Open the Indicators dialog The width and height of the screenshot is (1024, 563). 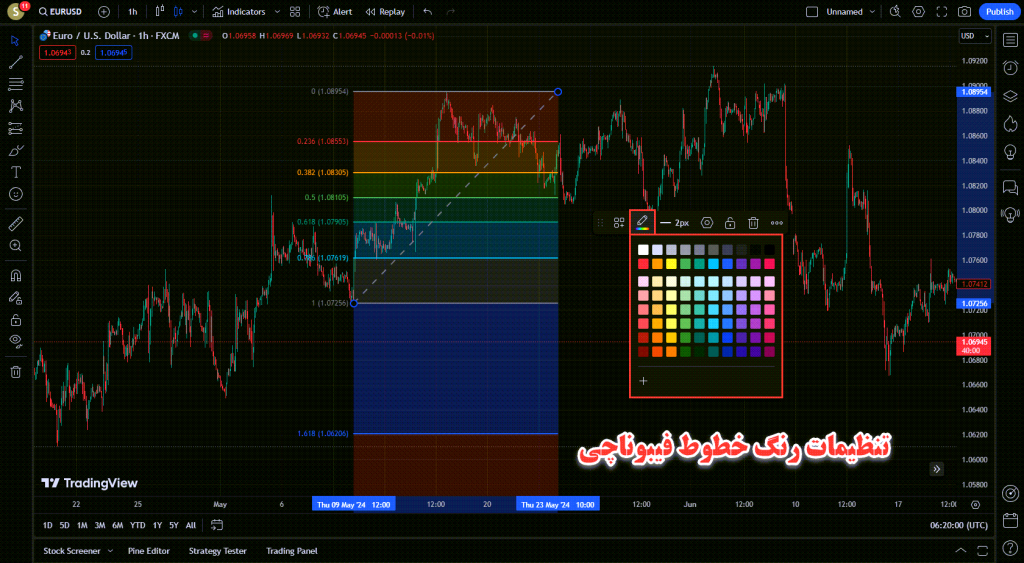coord(239,12)
